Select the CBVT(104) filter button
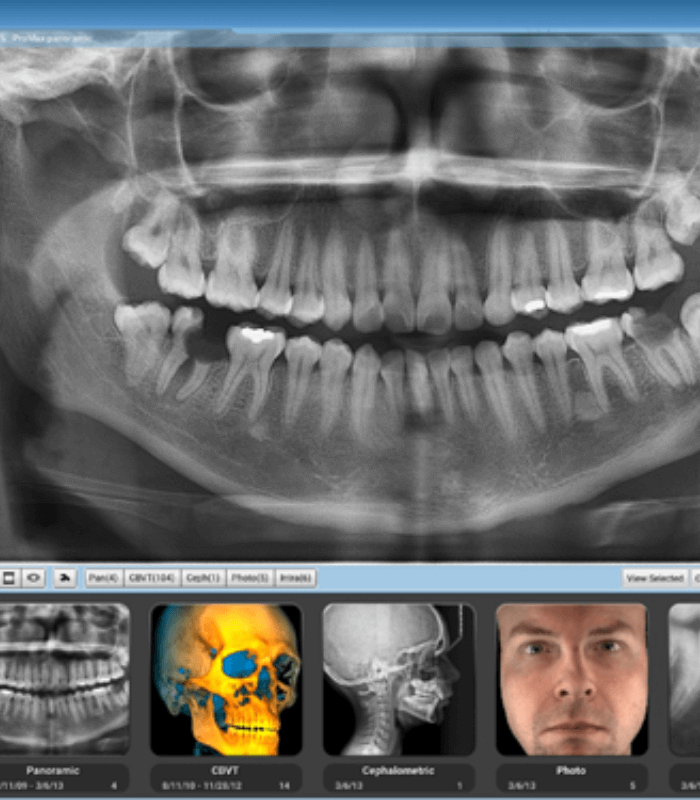The image size is (700, 800). [x=152, y=578]
